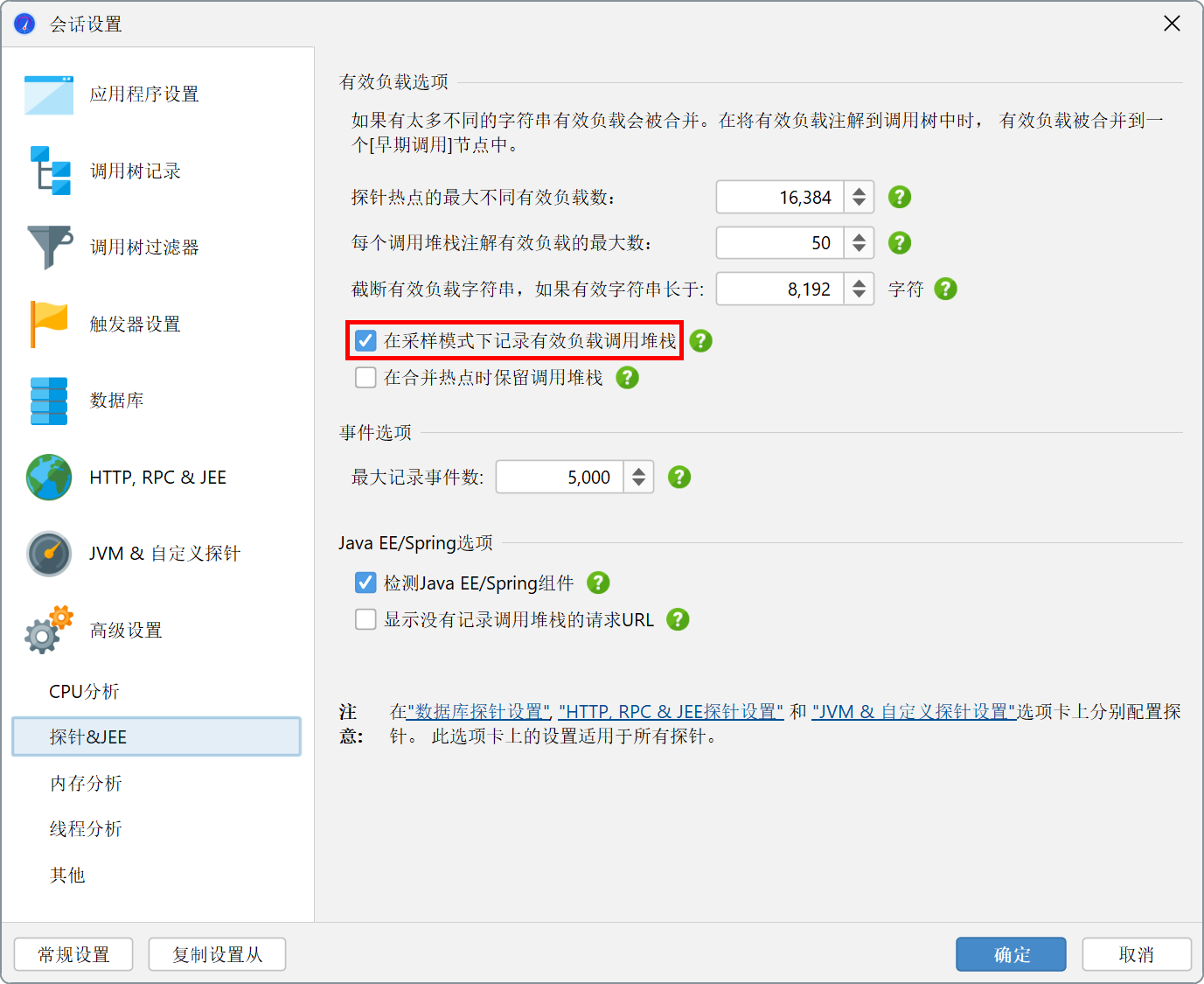Show help for 在合并热点时保留调用堆栈
The height and width of the screenshot is (984, 1204).
628,378
